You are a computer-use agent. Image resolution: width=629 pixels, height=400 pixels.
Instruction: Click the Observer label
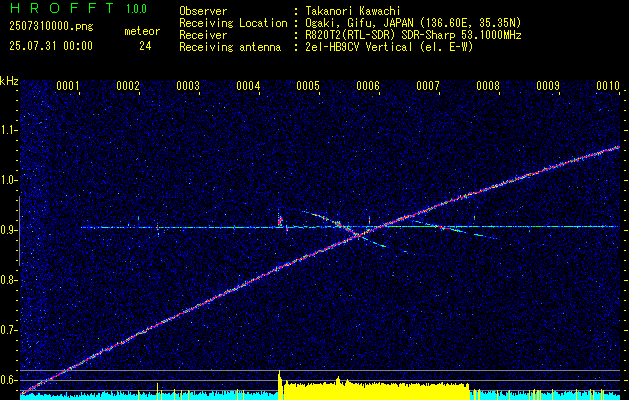tap(203, 11)
